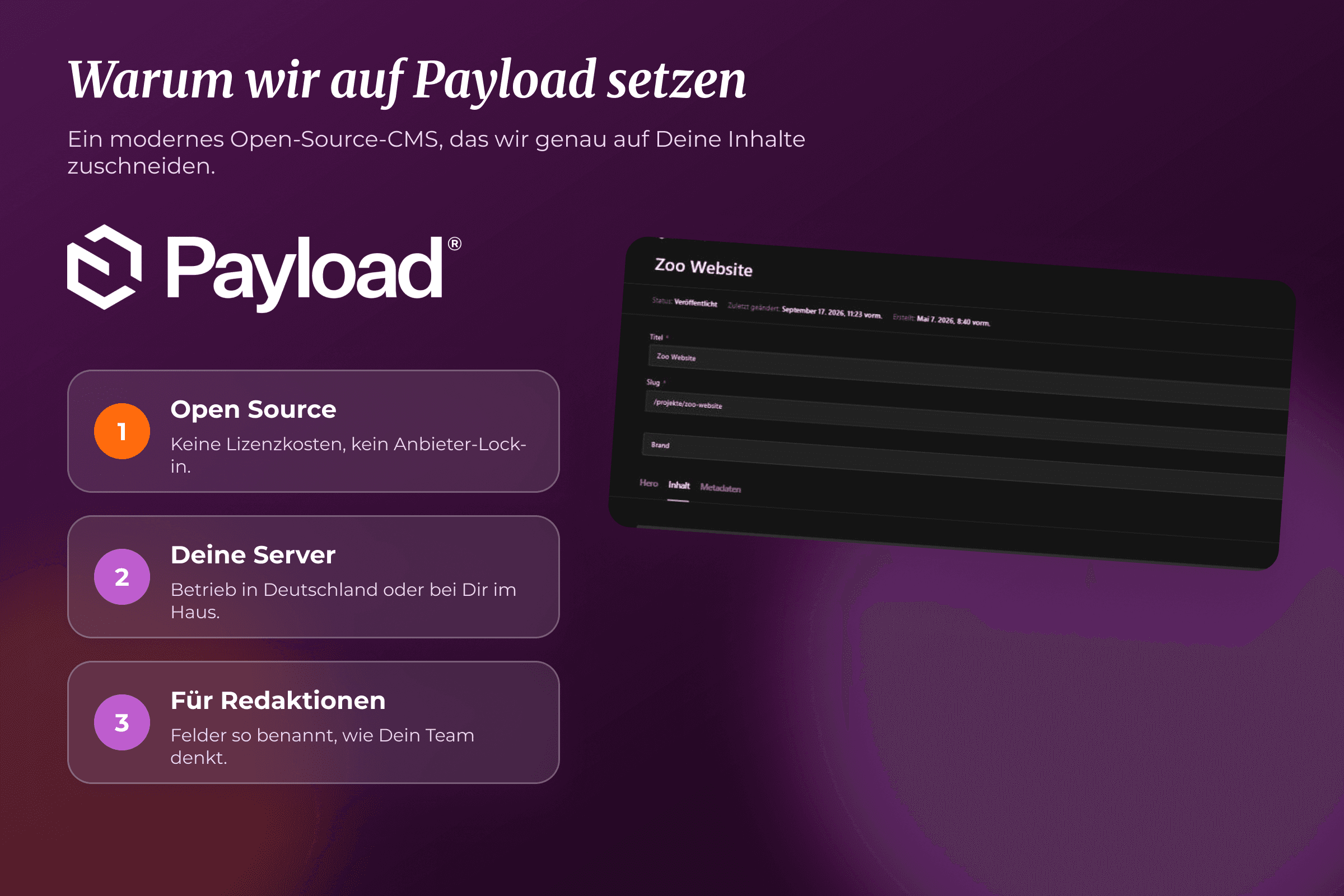Click the Zoo Website document title
This screenshot has height=896, width=1344.
tap(703, 268)
